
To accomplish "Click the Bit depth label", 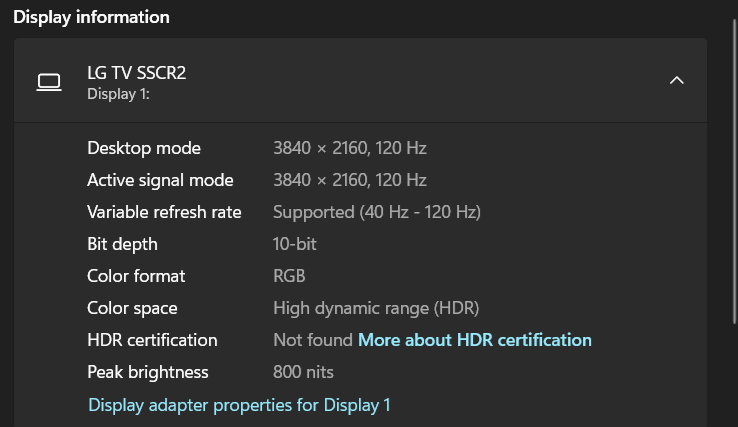I will click(x=122, y=244).
